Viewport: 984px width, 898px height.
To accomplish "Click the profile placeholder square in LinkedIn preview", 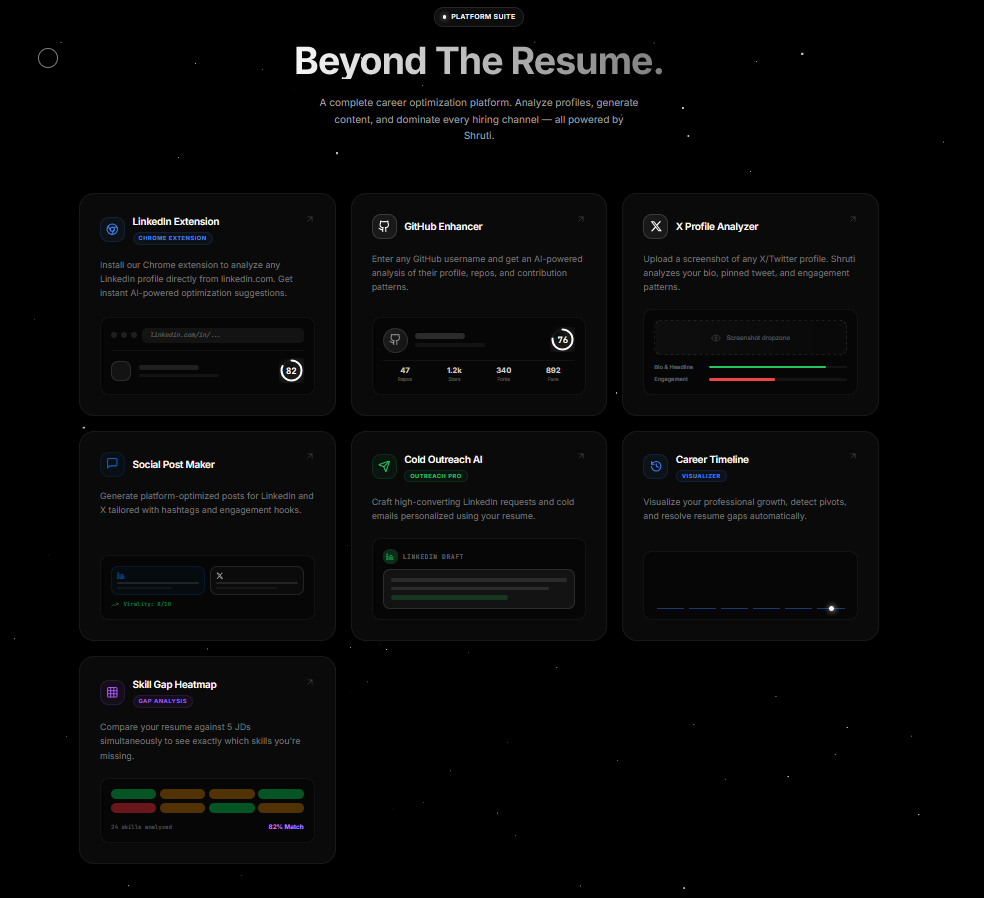I will pos(121,371).
